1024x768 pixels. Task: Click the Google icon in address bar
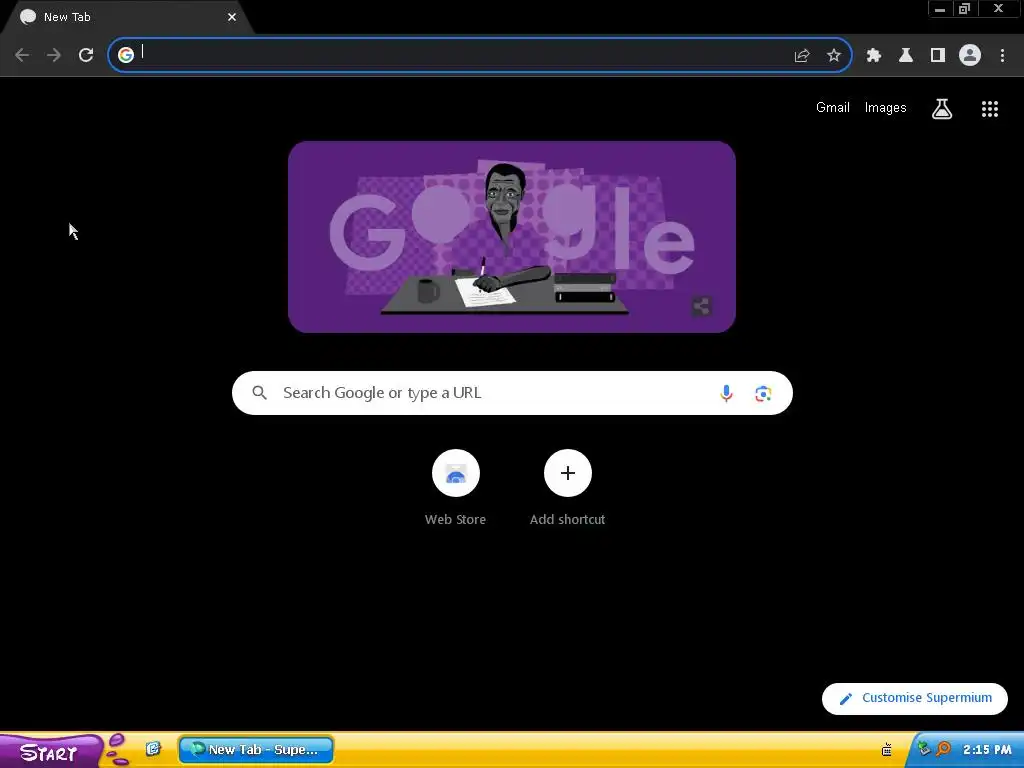(126, 55)
